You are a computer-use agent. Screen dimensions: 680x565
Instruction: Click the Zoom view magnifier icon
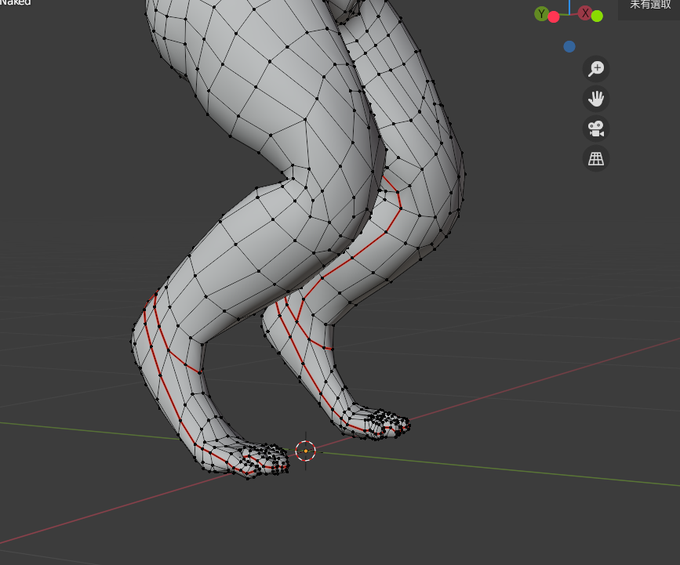click(x=596, y=69)
